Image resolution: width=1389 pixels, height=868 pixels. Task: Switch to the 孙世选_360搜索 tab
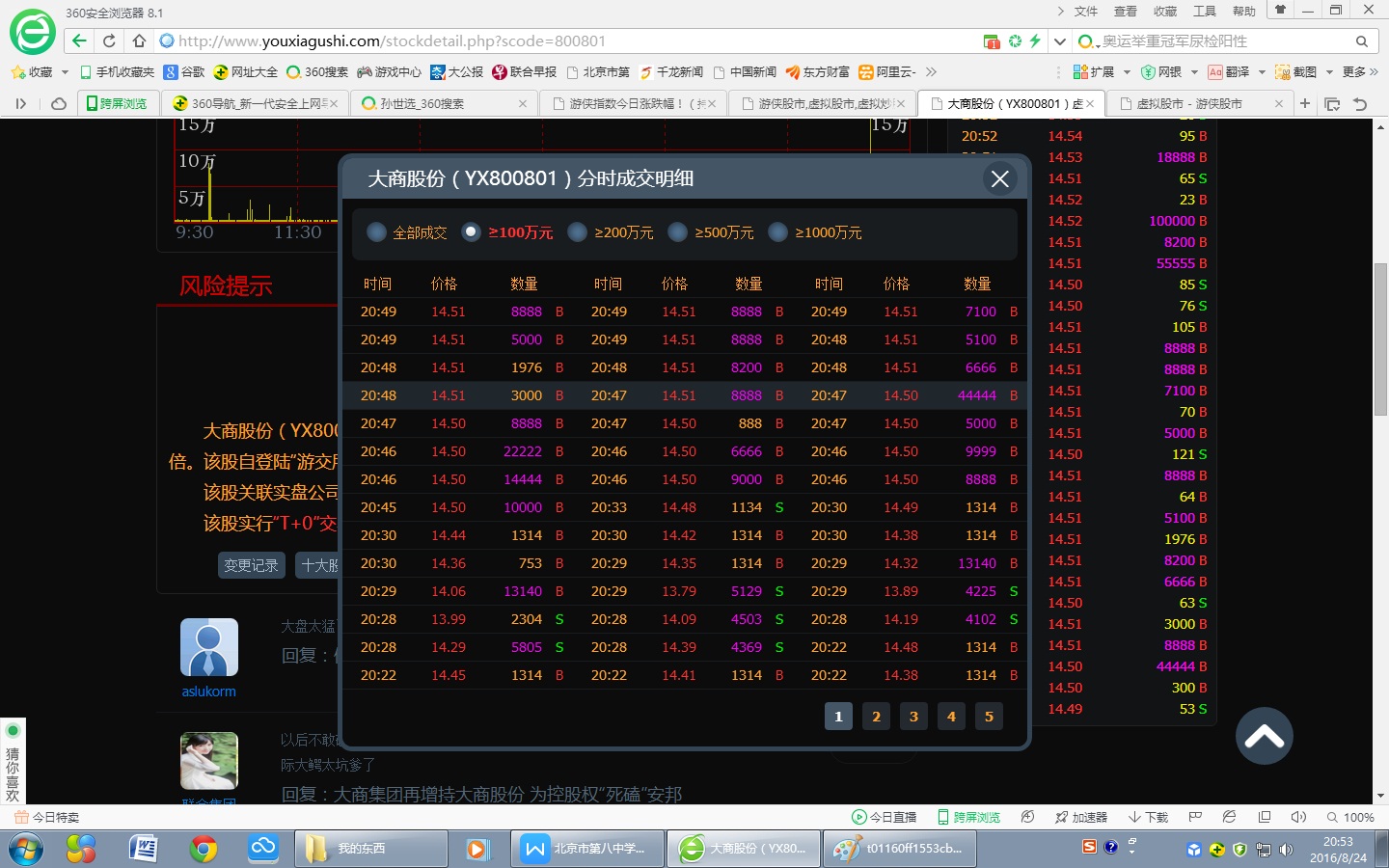[442, 103]
